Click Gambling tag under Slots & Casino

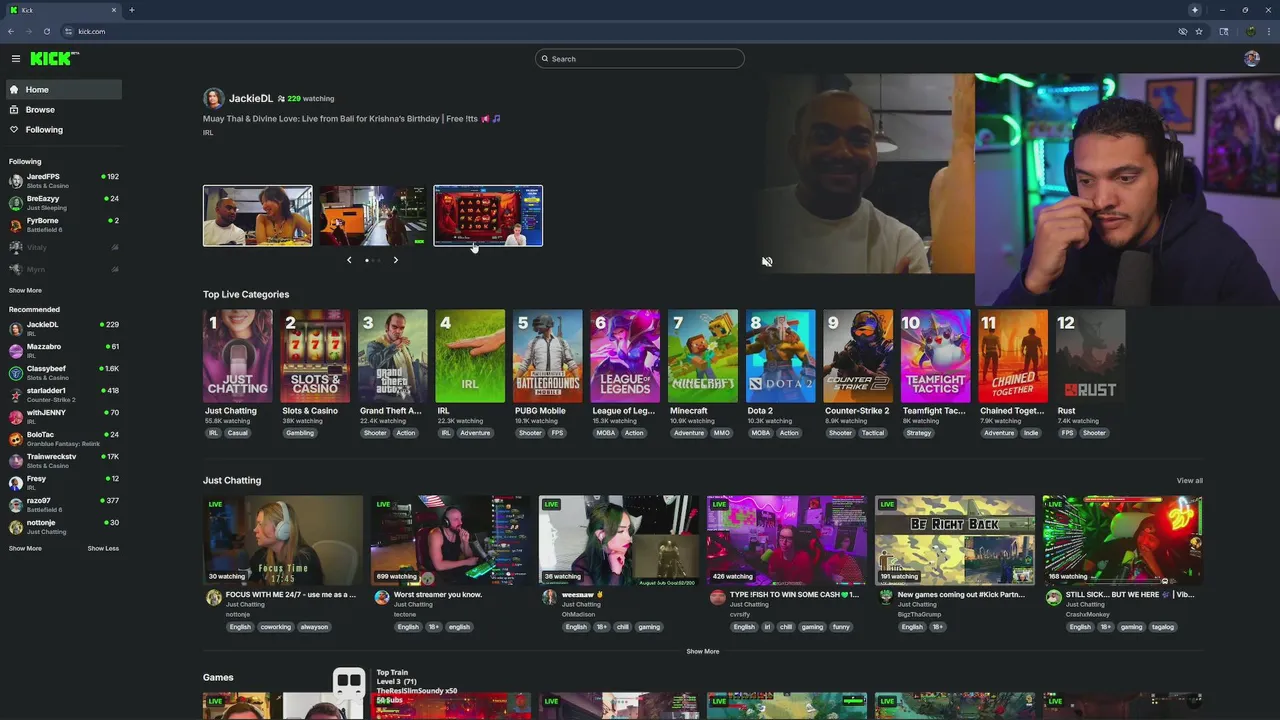coord(300,433)
